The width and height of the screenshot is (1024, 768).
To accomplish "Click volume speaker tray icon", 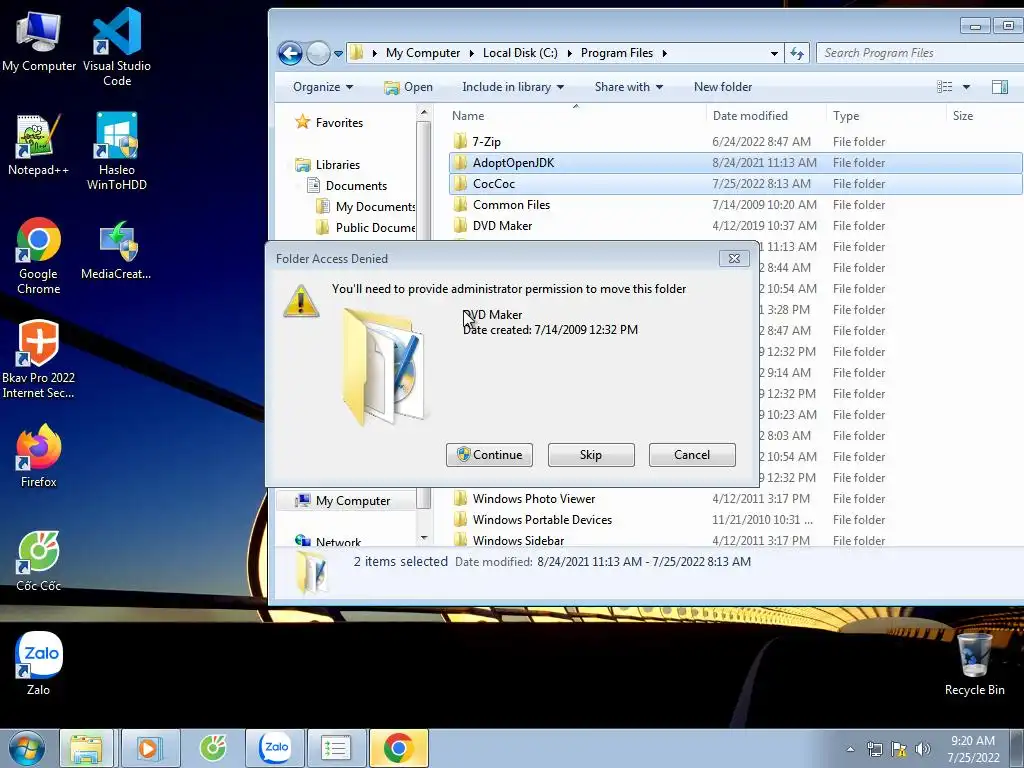I will [x=922, y=749].
